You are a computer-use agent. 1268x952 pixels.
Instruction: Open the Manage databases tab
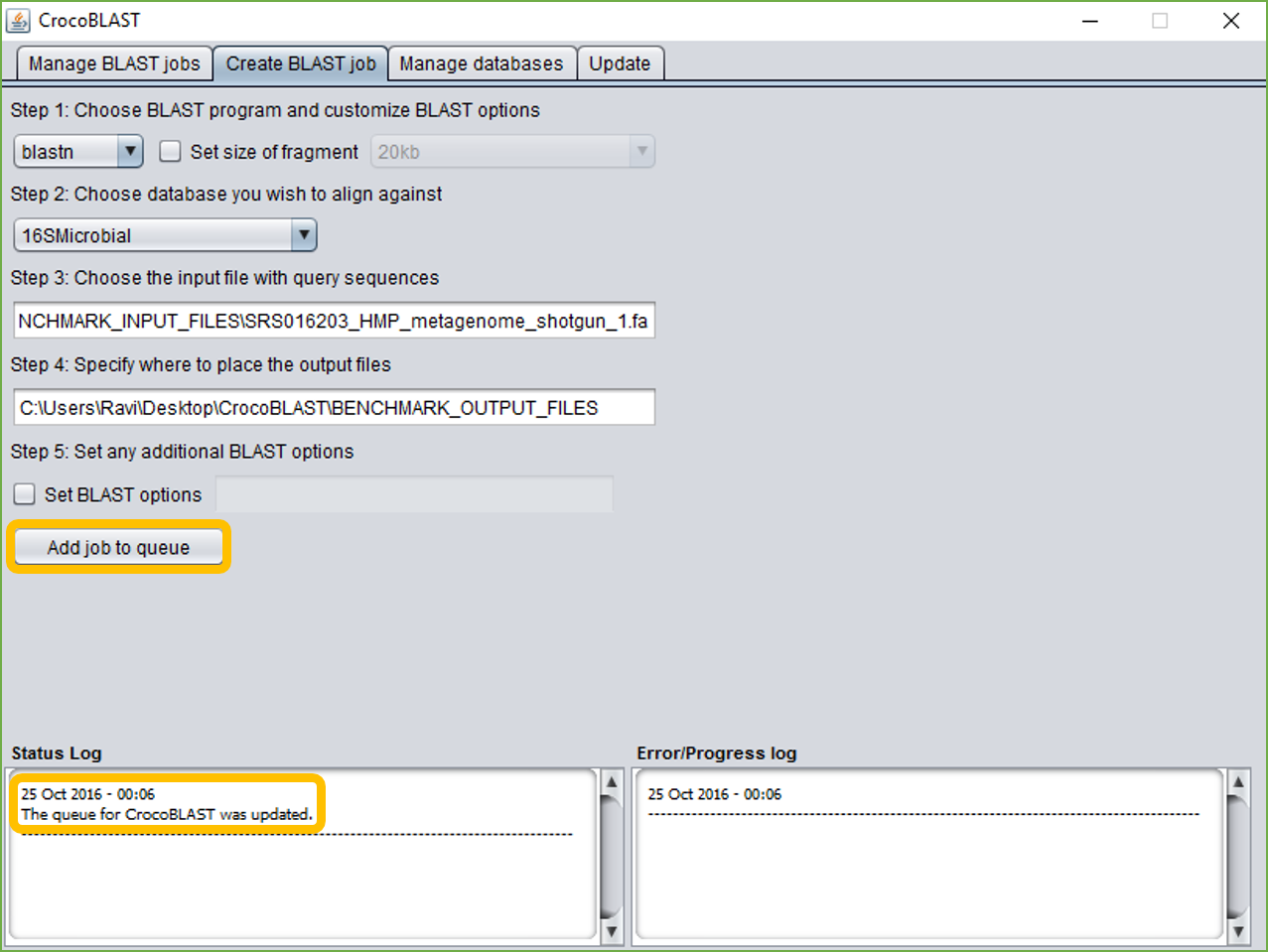coord(482,64)
